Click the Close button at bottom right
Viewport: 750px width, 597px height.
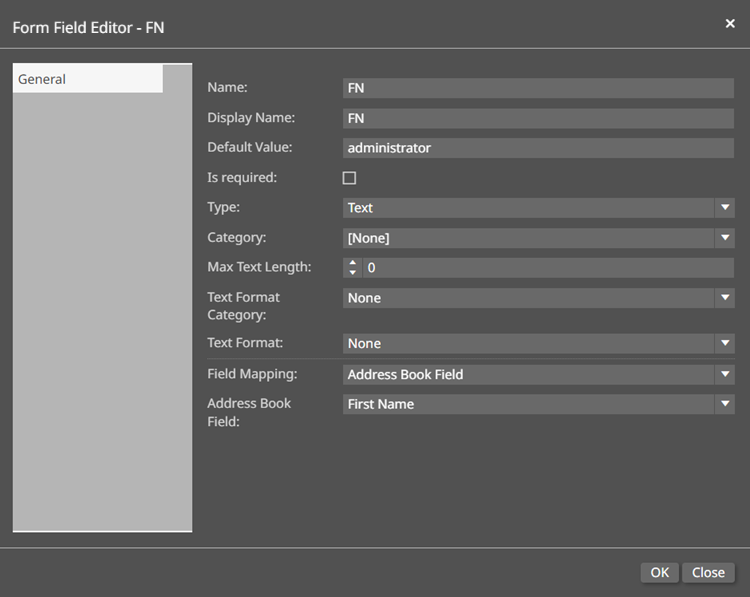click(x=708, y=572)
